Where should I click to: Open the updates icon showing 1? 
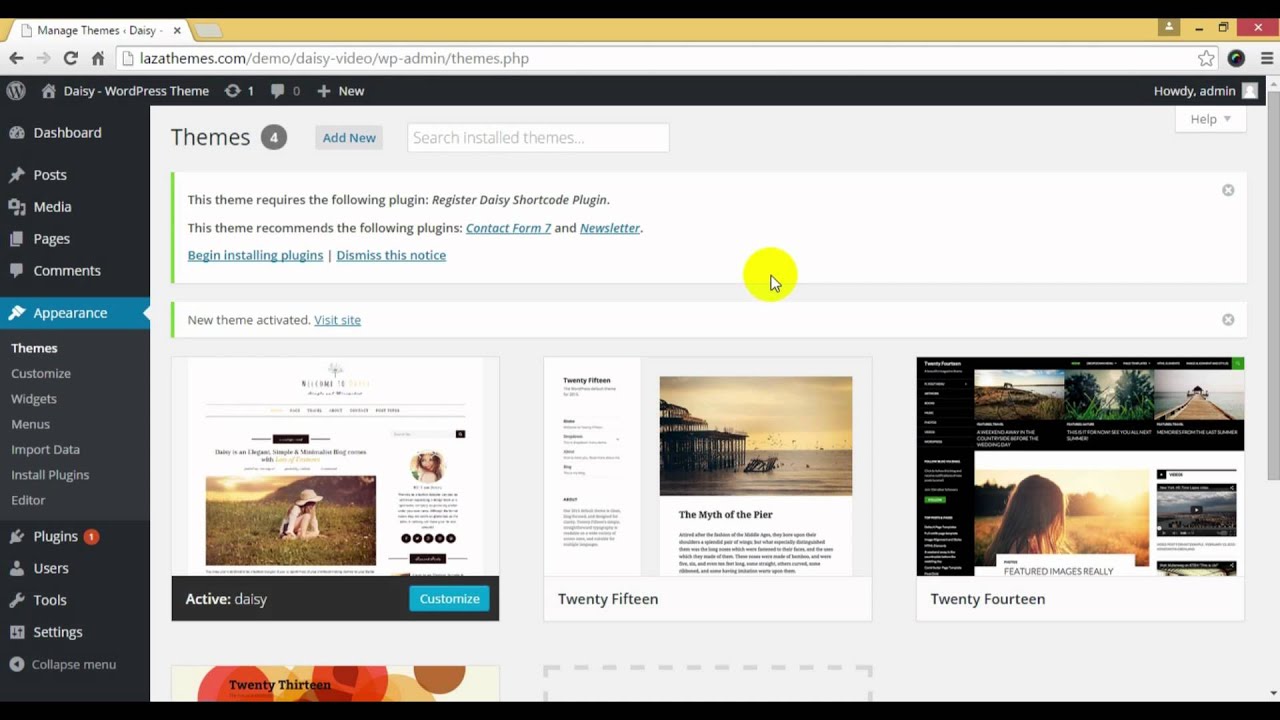click(x=232, y=90)
